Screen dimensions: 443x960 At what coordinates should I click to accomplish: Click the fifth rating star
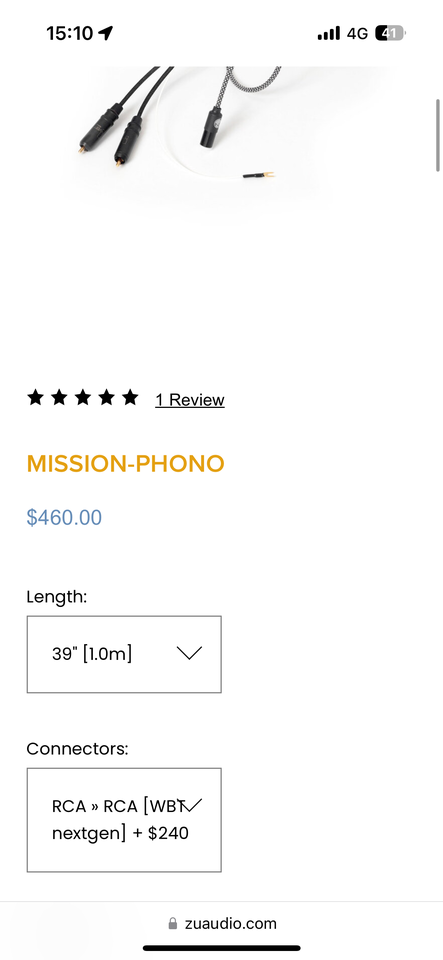tap(130, 398)
